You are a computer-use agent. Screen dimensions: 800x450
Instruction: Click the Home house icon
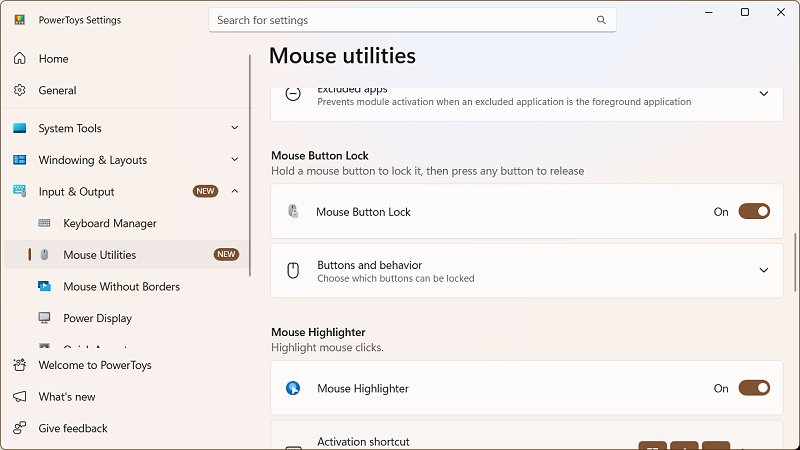pos(19,59)
